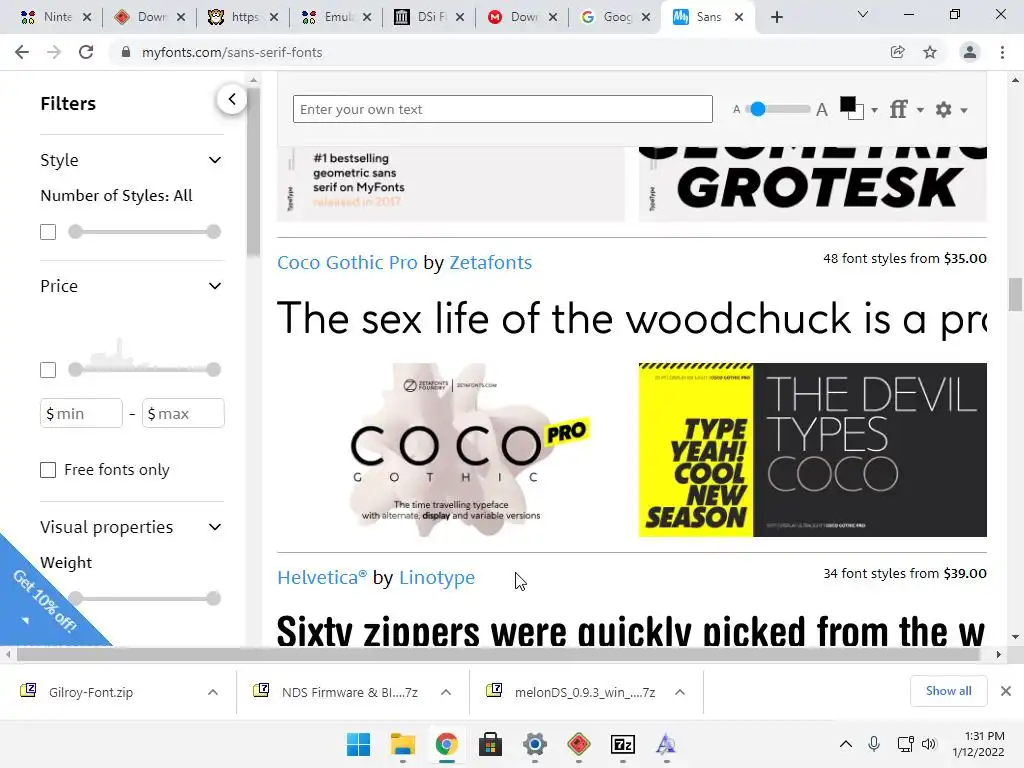The image size is (1024, 768).
Task: Click the $ max price field
Action: [x=183, y=413]
